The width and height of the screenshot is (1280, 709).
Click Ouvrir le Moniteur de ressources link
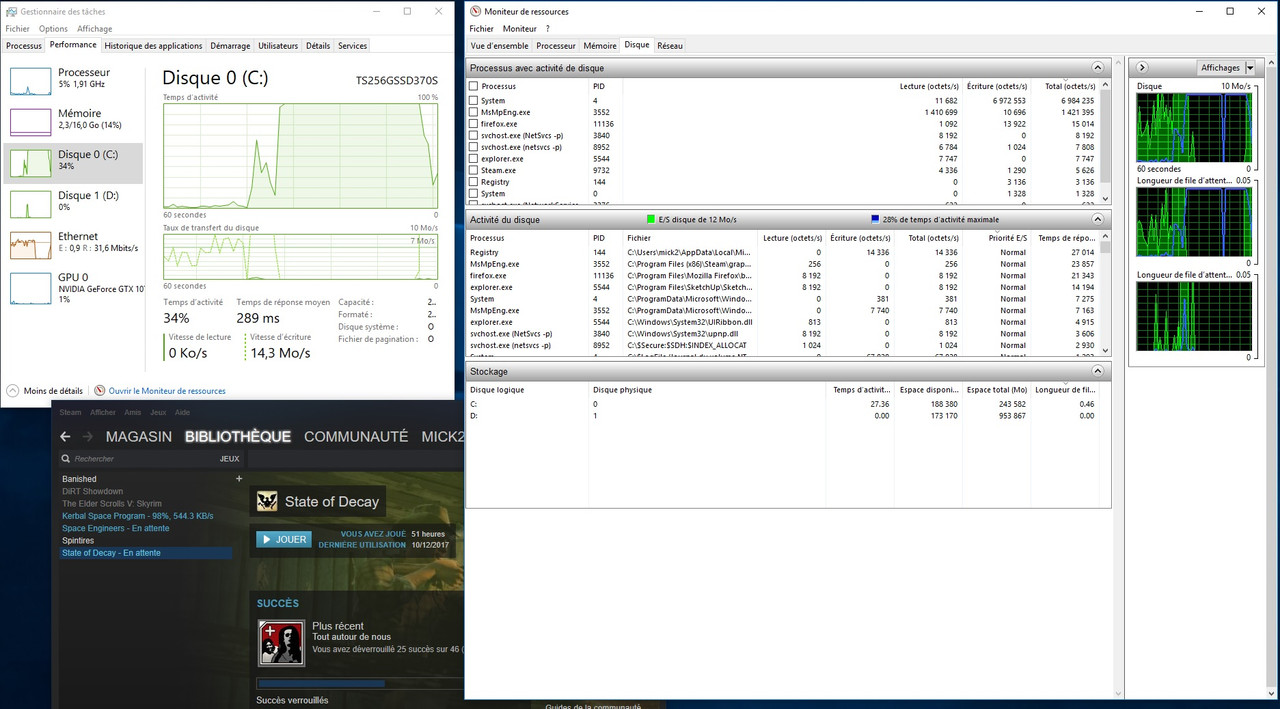(167, 391)
